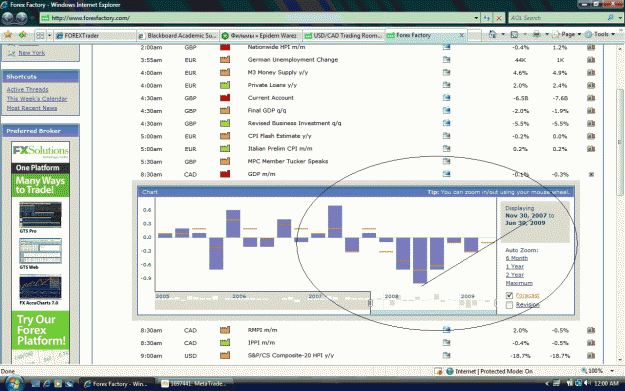625x391 pixels.
Task: Click the page vertical scrollbar
Action: 619,203
